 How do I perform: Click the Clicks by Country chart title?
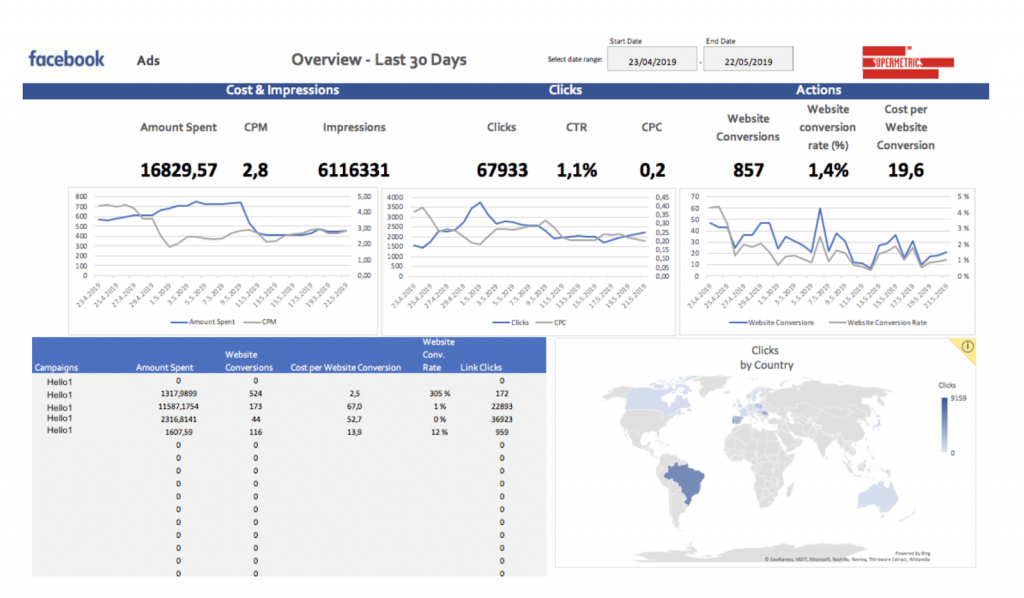pos(765,358)
